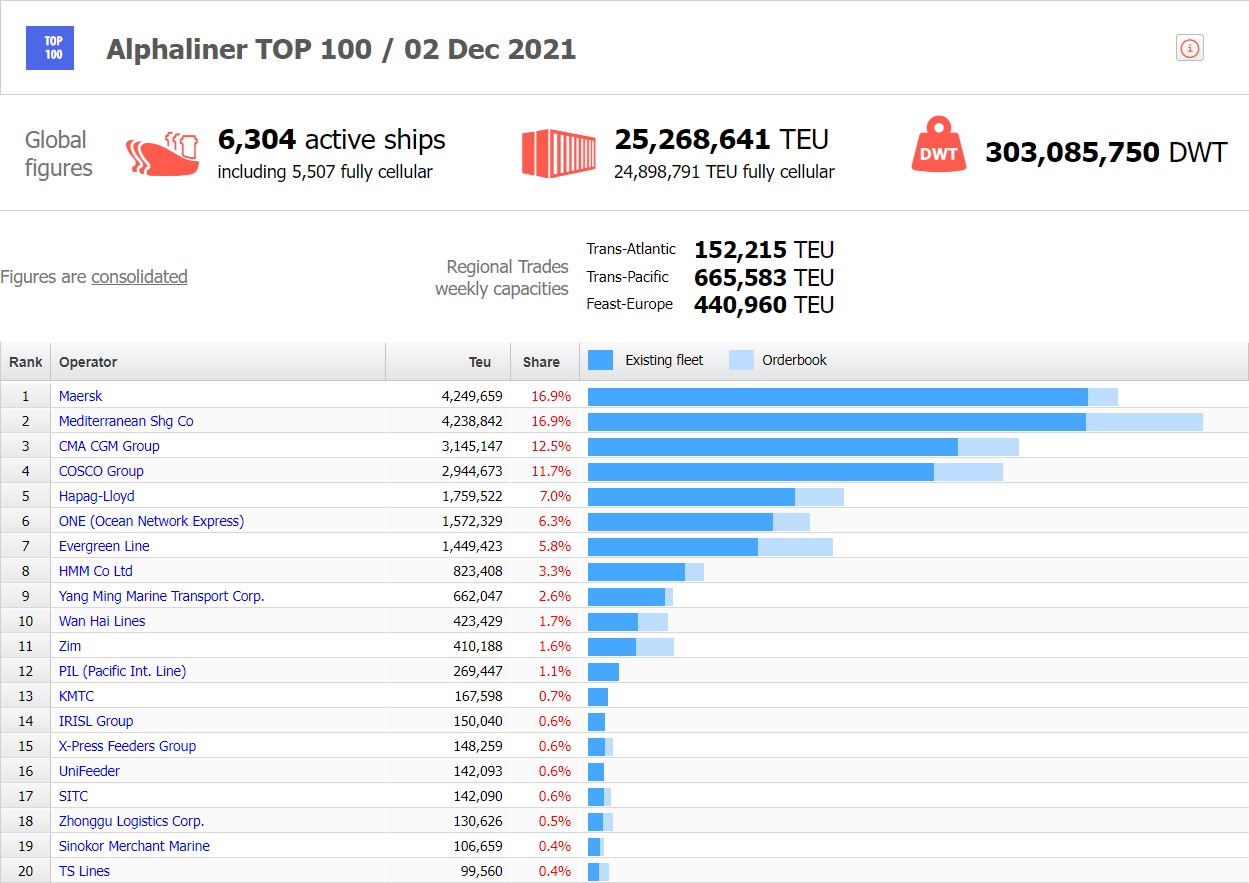This screenshot has height=883, width=1249.
Task: Sort by the Rank column header
Action: (26, 362)
